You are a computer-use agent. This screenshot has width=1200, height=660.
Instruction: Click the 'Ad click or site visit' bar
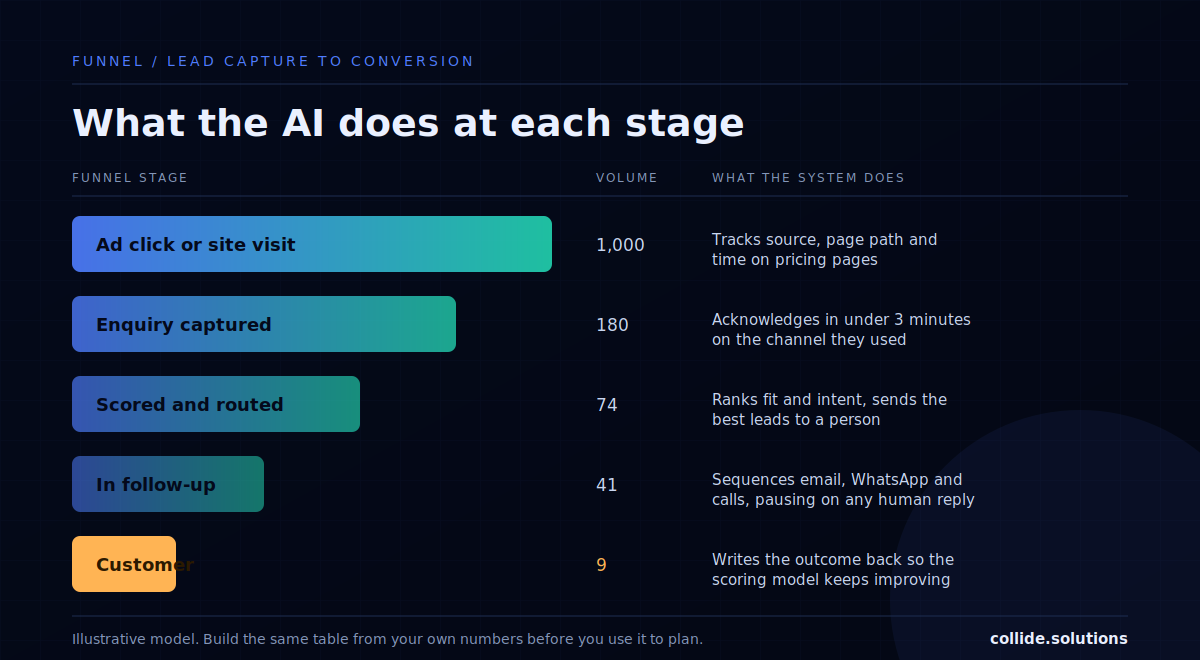tap(312, 244)
